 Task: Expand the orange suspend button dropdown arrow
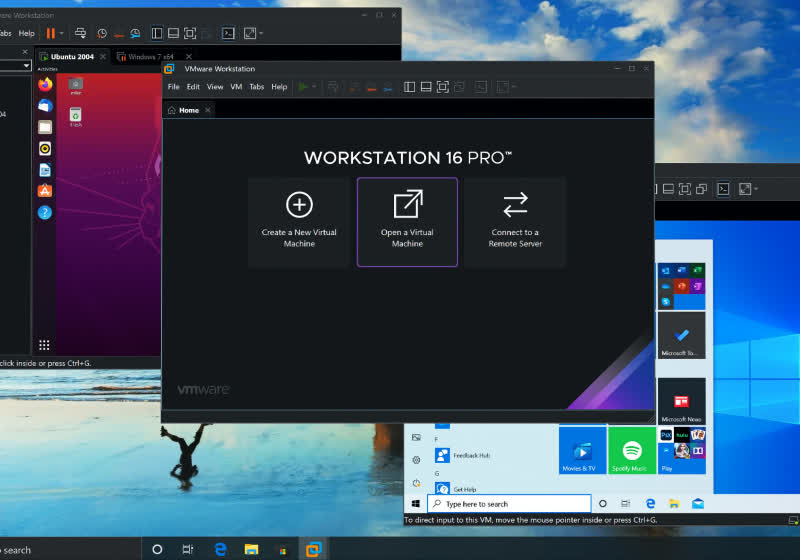click(x=63, y=33)
